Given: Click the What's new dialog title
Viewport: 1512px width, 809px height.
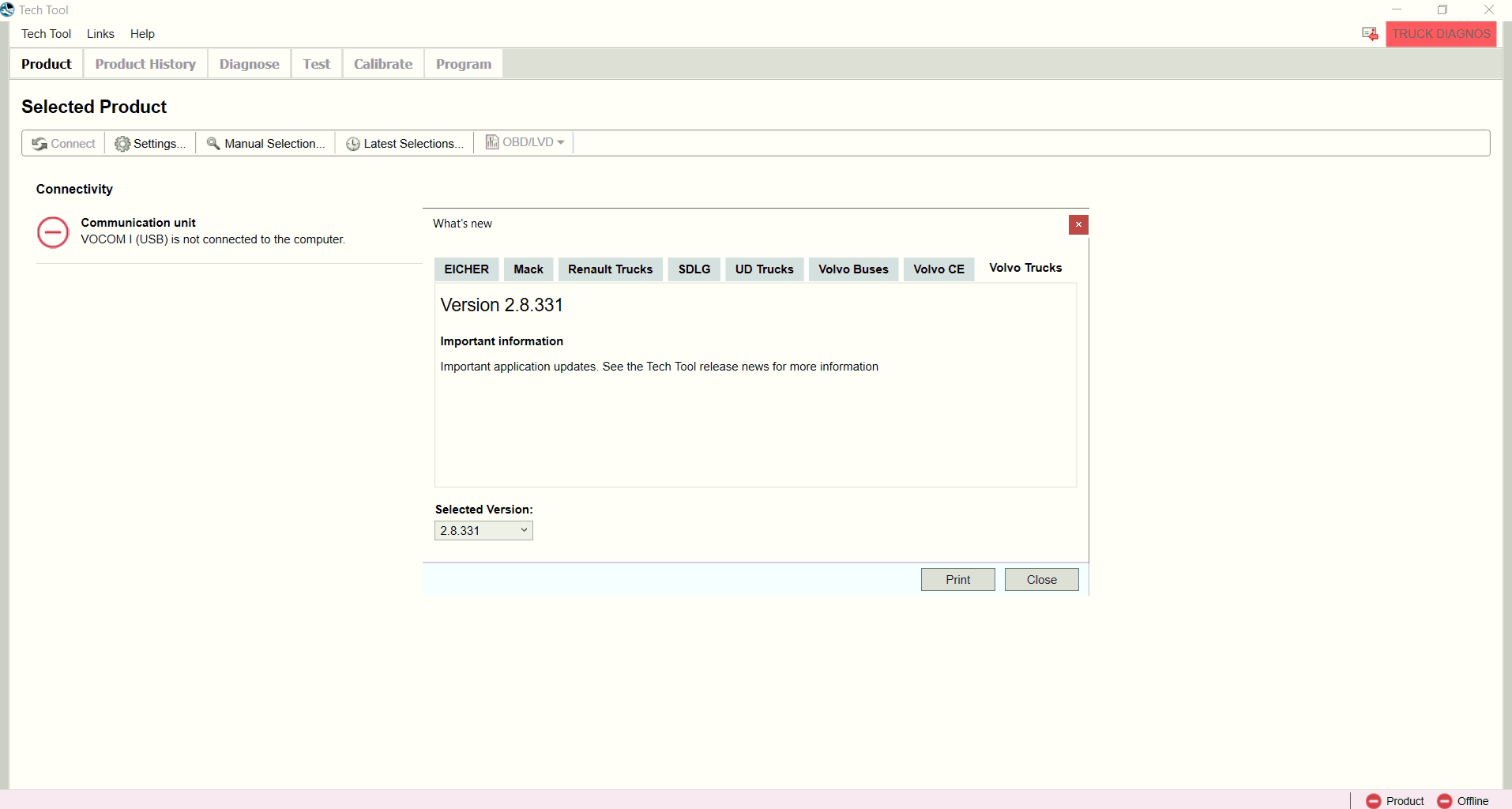Looking at the screenshot, I should tap(462, 224).
